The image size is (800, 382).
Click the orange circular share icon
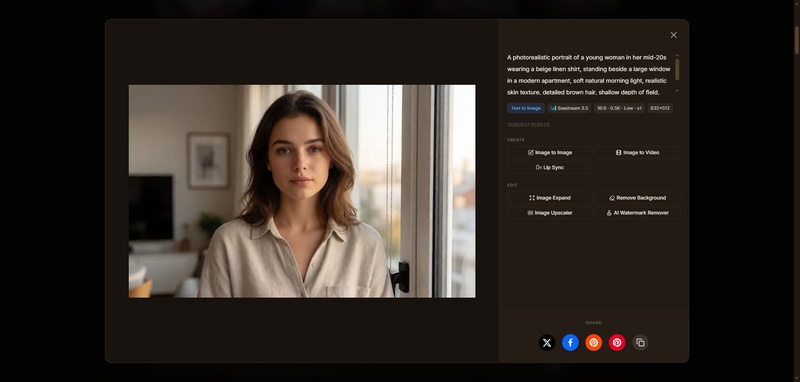pos(593,343)
